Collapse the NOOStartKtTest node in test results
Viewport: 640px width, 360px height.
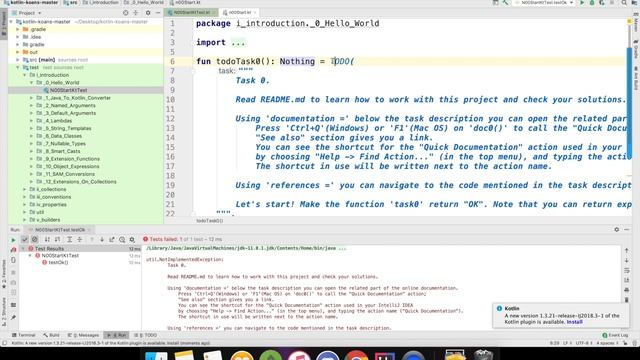point(30,256)
